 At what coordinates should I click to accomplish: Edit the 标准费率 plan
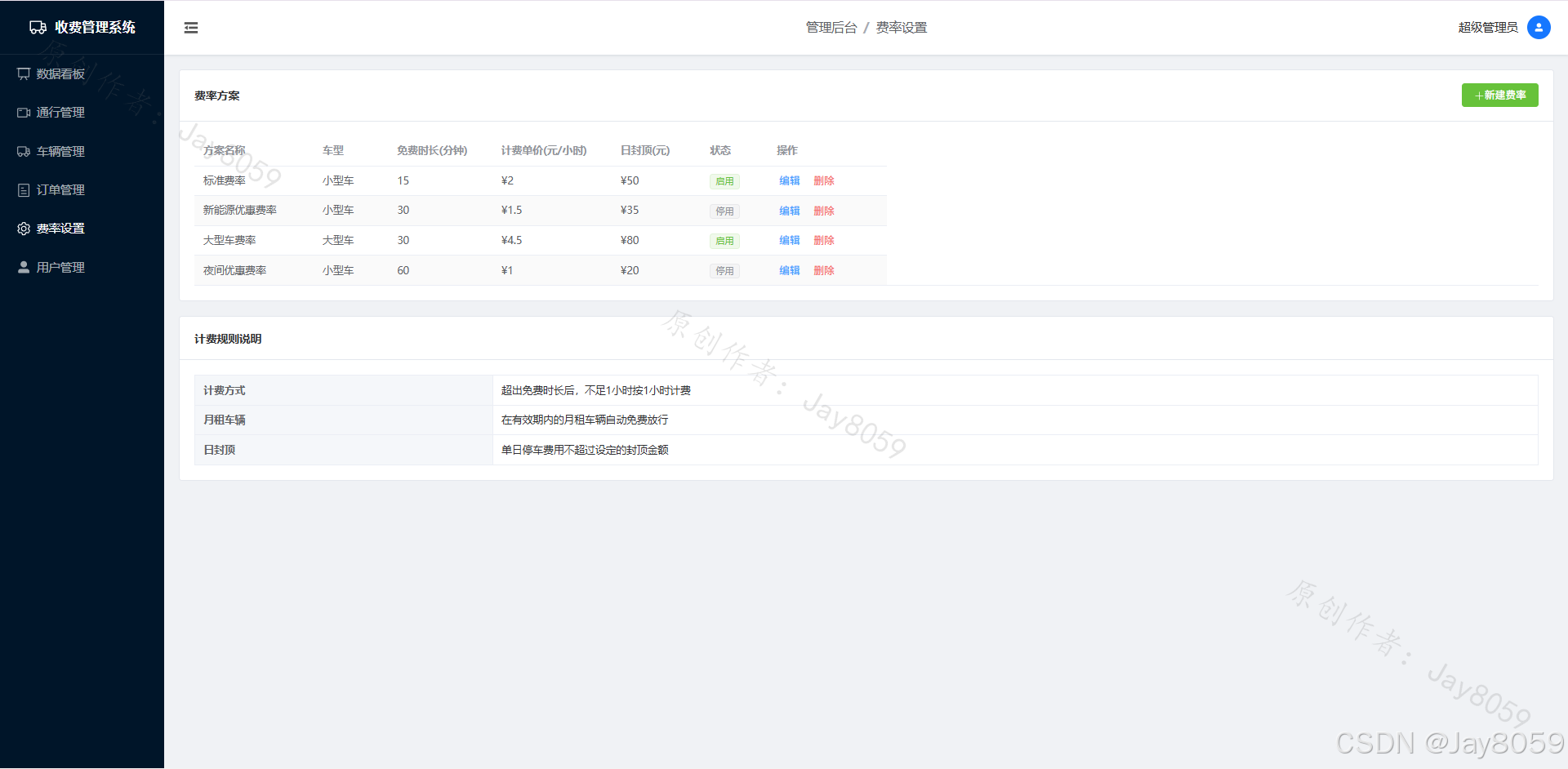click(x=790, y=181)
